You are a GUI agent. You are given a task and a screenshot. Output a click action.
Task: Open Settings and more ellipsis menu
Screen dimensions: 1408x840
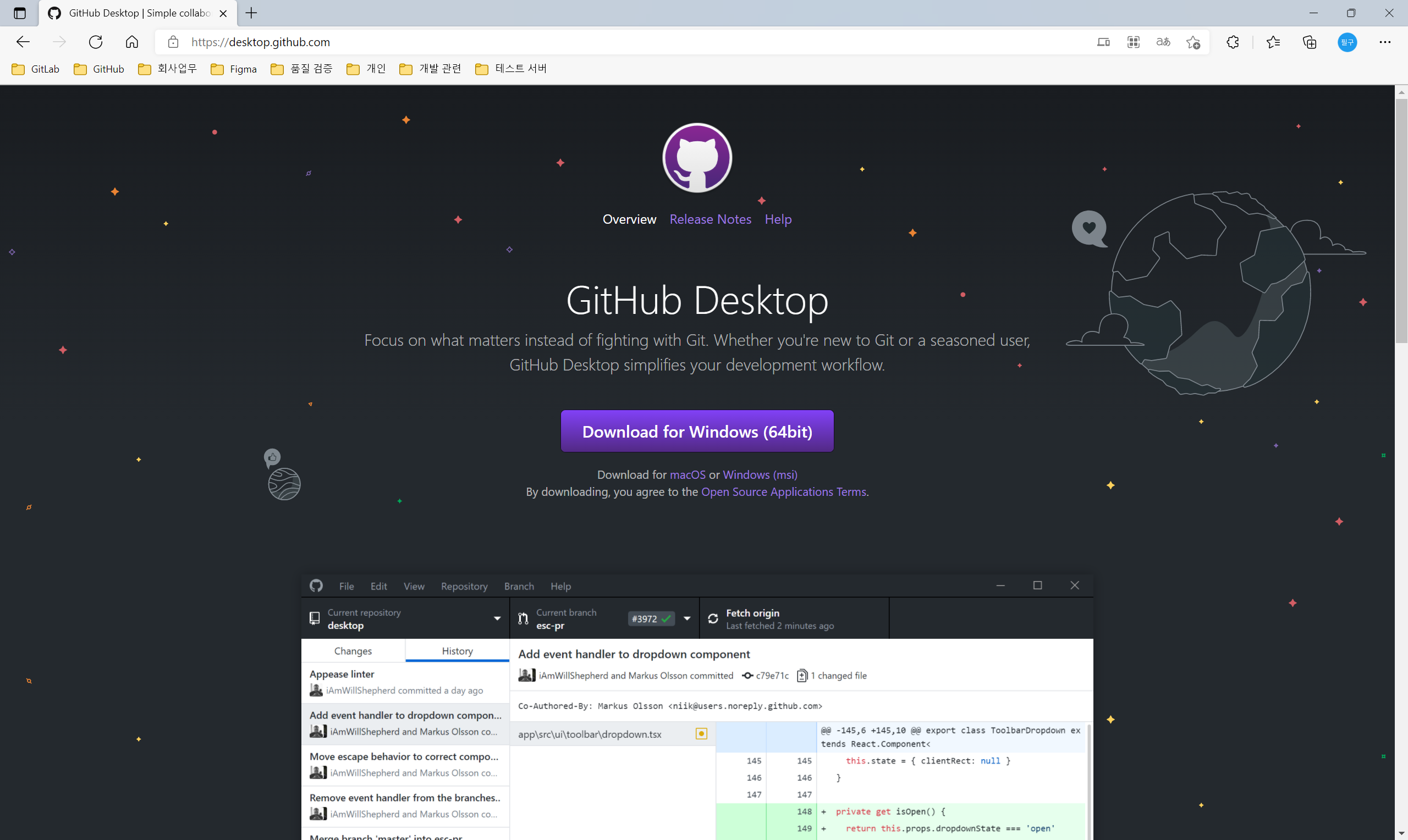point(1385,42)
